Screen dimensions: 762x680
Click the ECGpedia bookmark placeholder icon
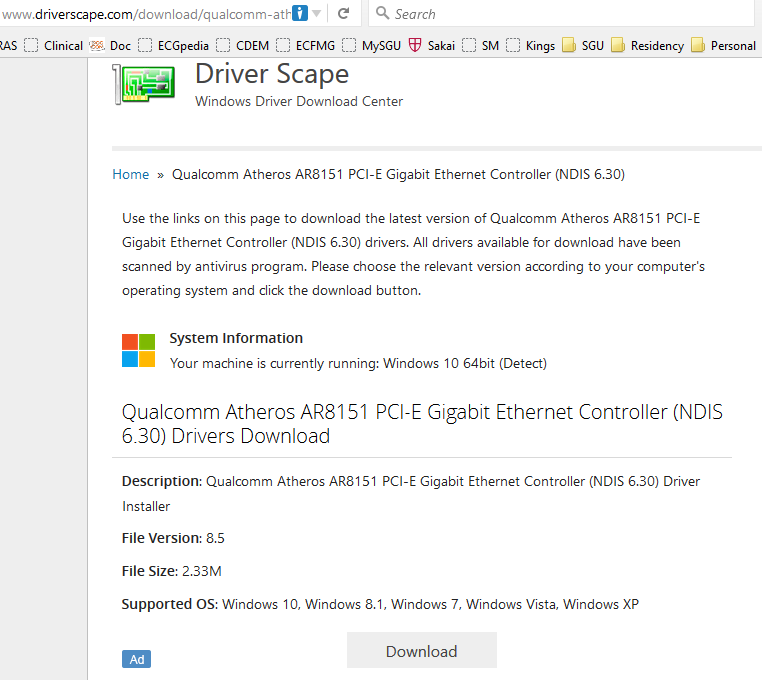pyautogui.click(x=145, y=45)
